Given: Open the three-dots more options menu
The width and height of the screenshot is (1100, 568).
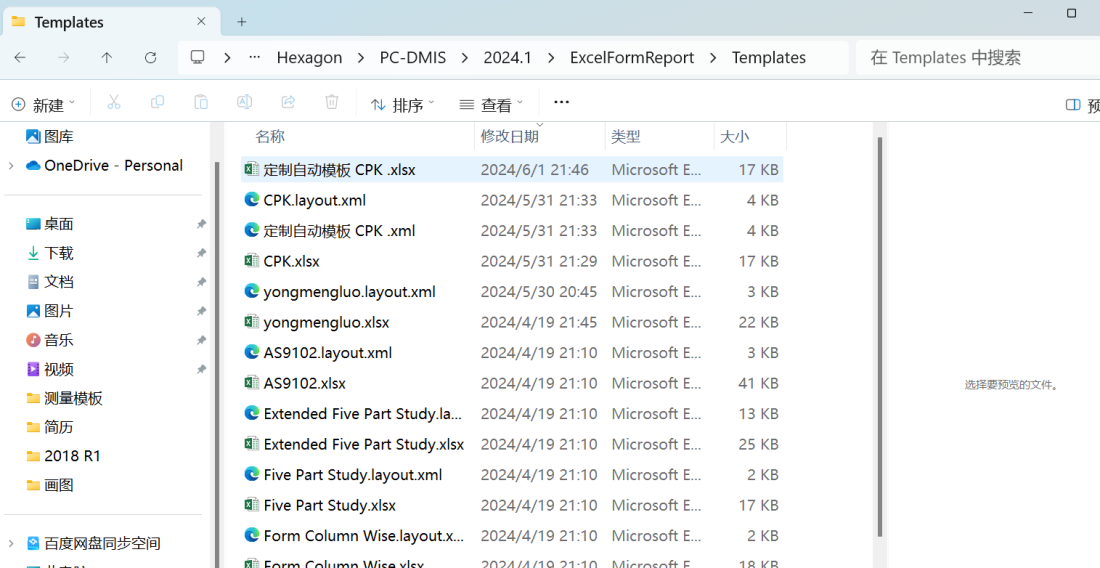Looking at the screenshot, I should (x=561, y=102).
